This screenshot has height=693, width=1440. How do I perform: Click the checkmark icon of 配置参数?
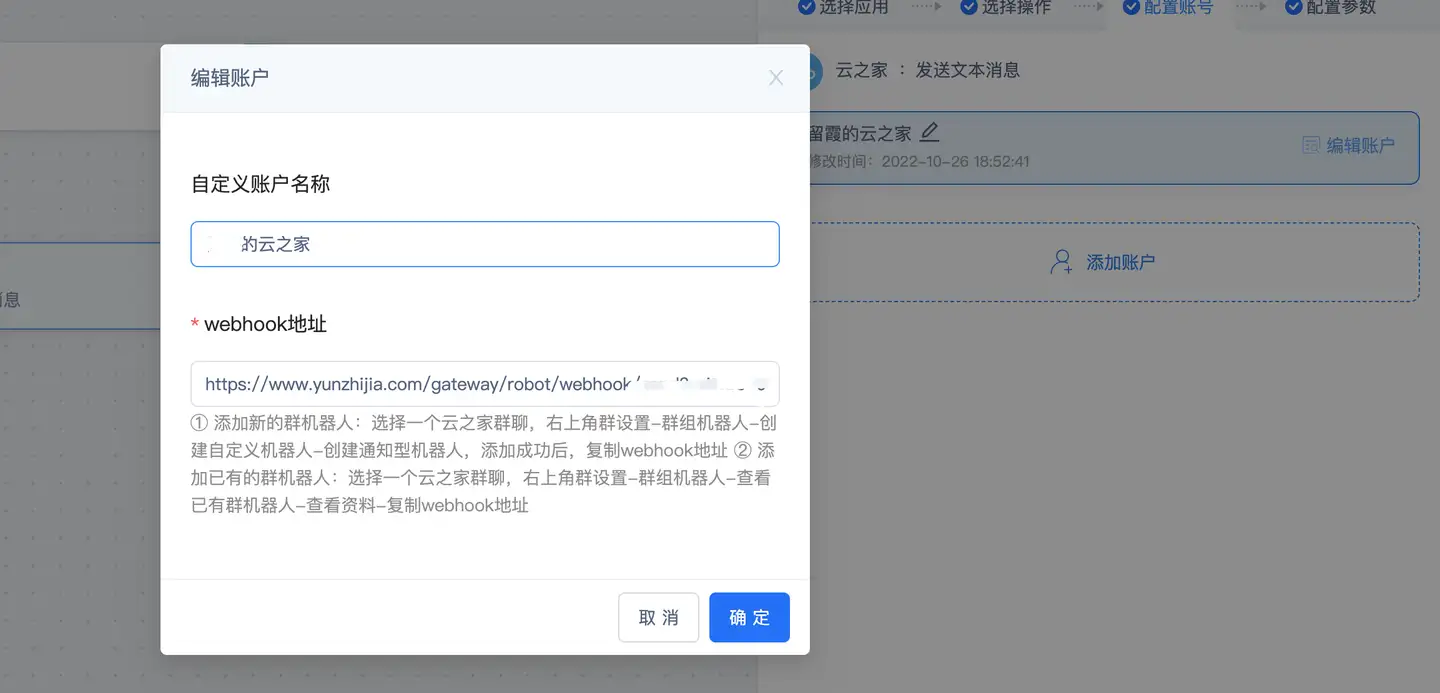coord(1294,7)
